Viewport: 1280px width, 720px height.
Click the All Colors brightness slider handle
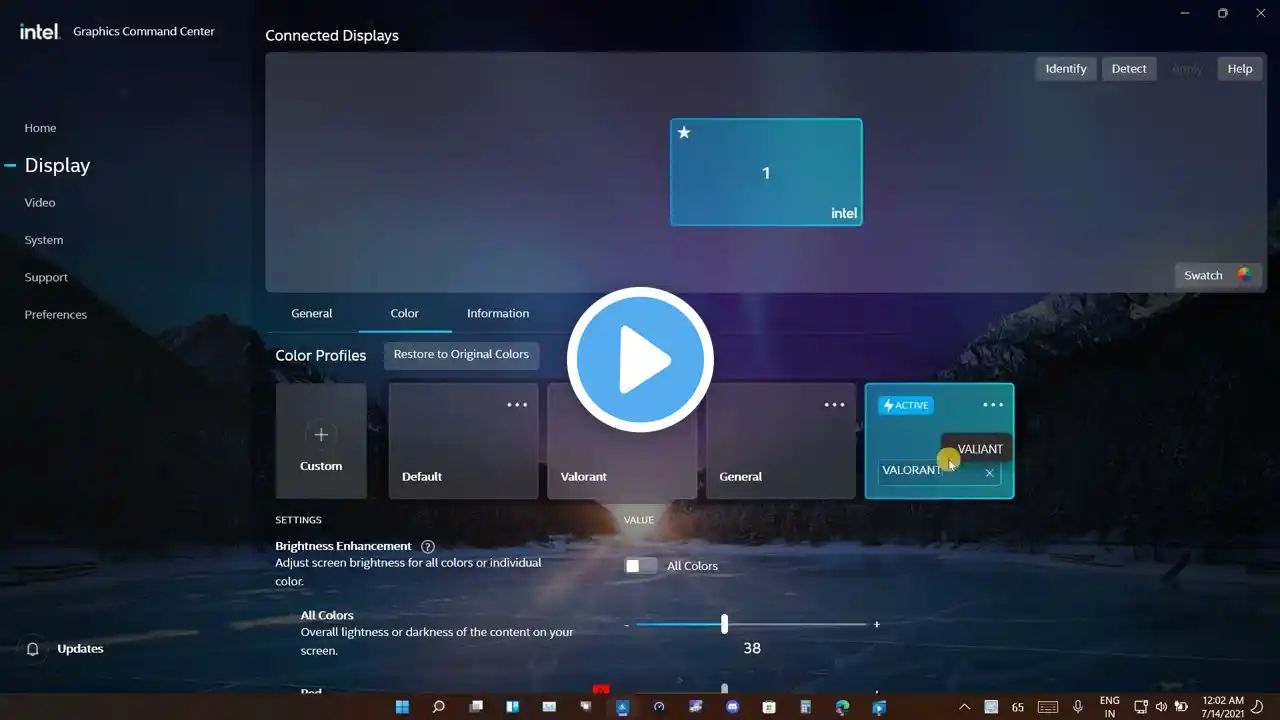724,624
